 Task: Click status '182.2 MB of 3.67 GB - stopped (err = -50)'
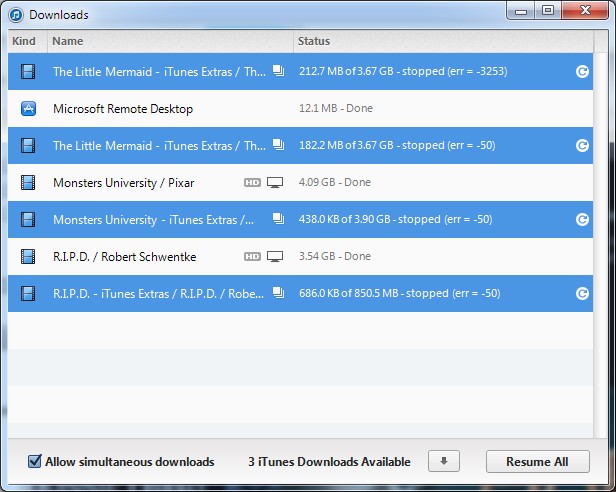397,145
